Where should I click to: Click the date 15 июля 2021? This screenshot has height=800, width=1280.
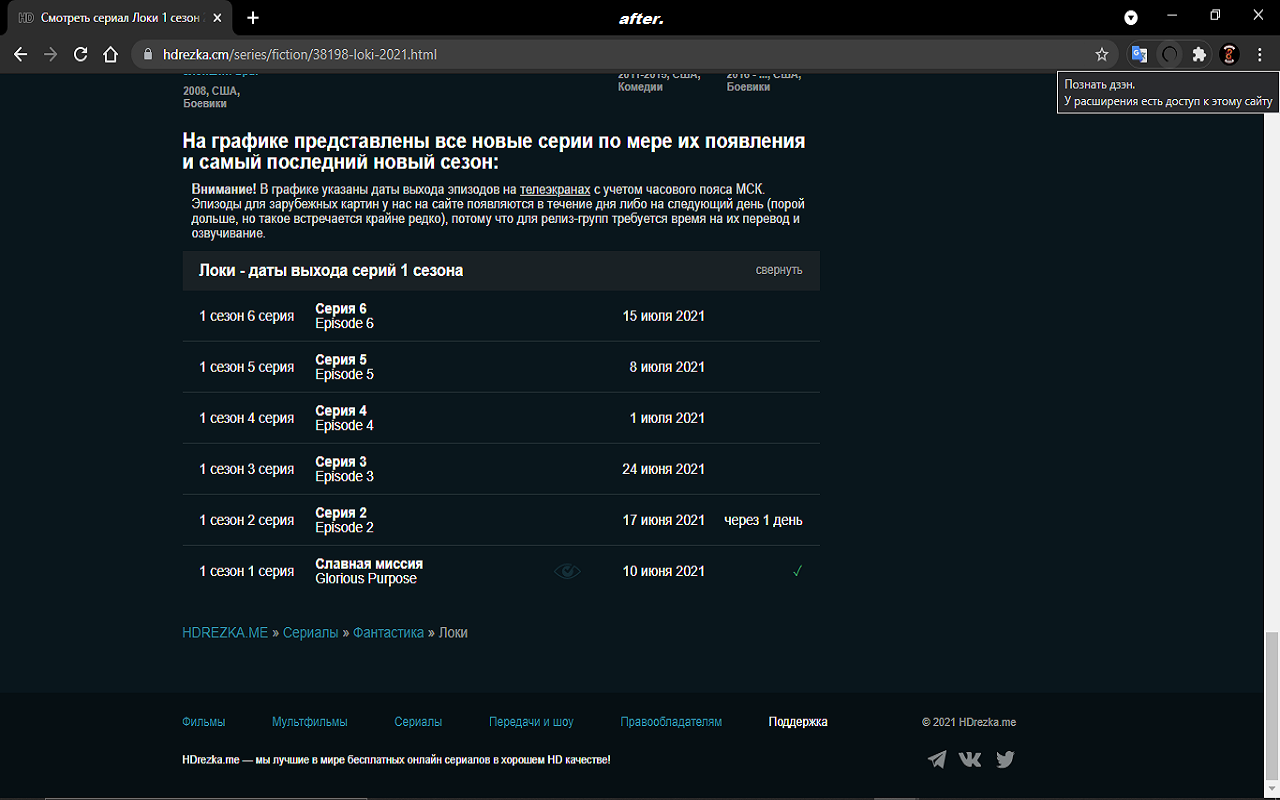pos(663,316)
